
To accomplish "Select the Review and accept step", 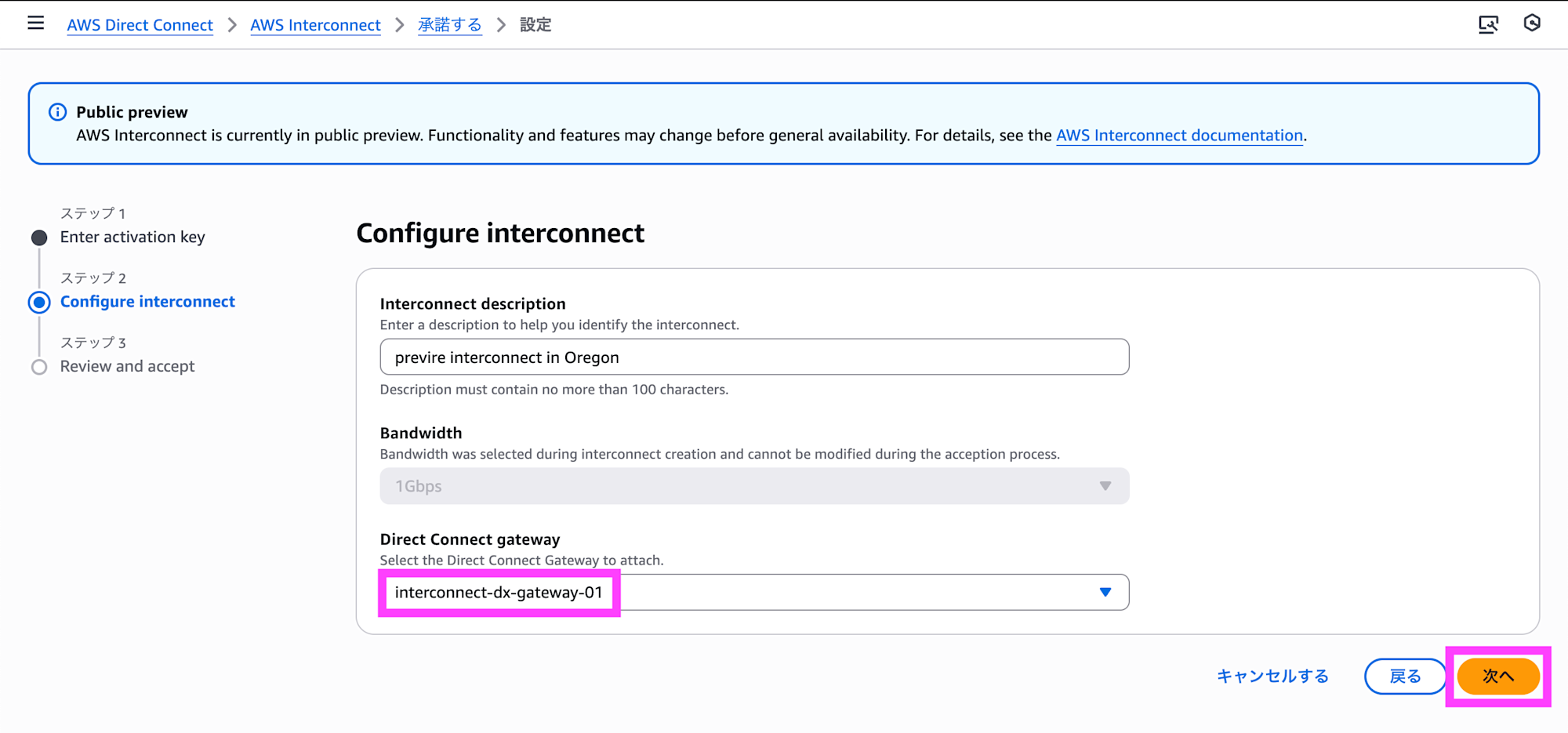I will coord(127,366).
